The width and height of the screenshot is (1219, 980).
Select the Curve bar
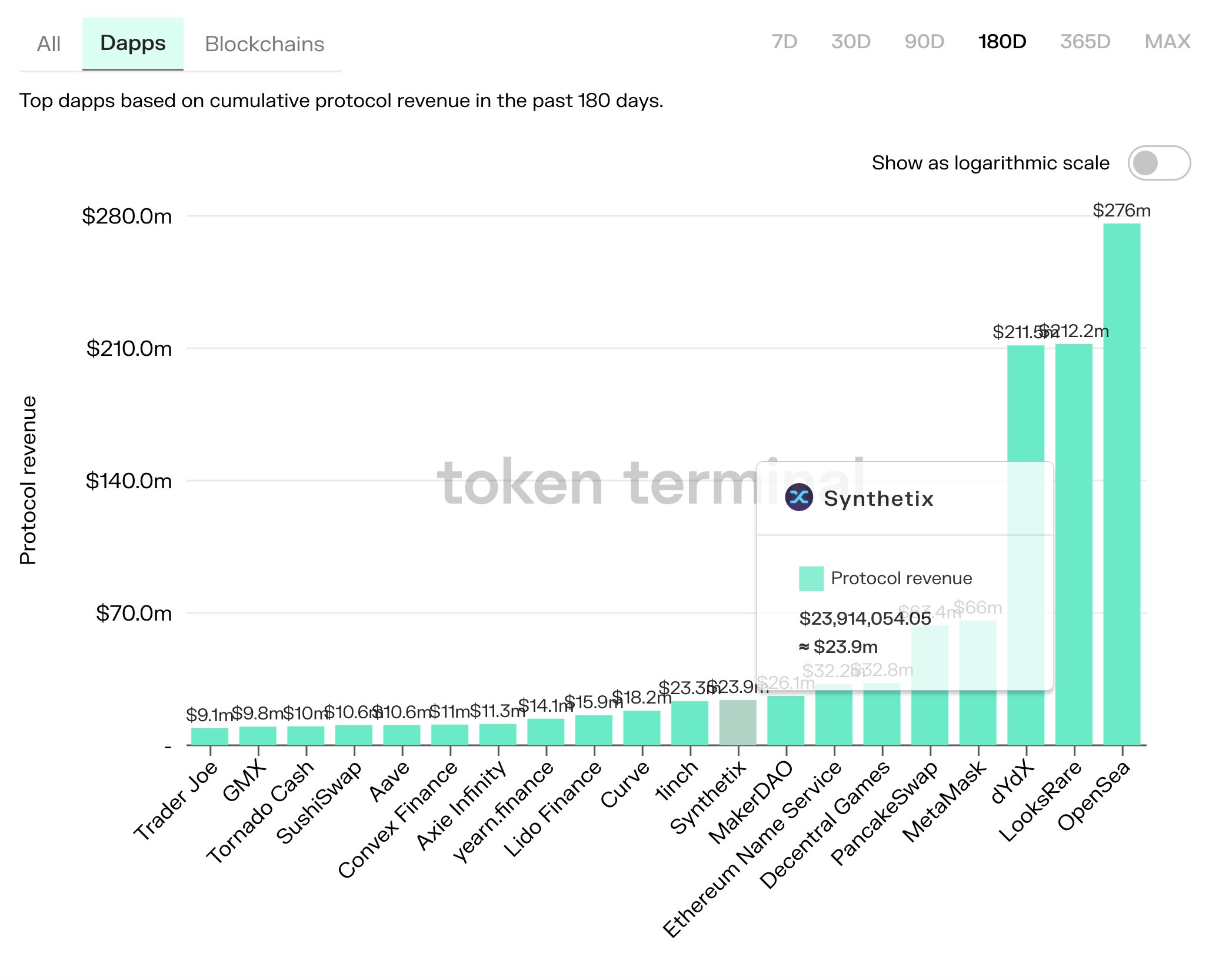pyautogui.click(x=642, y=728)
